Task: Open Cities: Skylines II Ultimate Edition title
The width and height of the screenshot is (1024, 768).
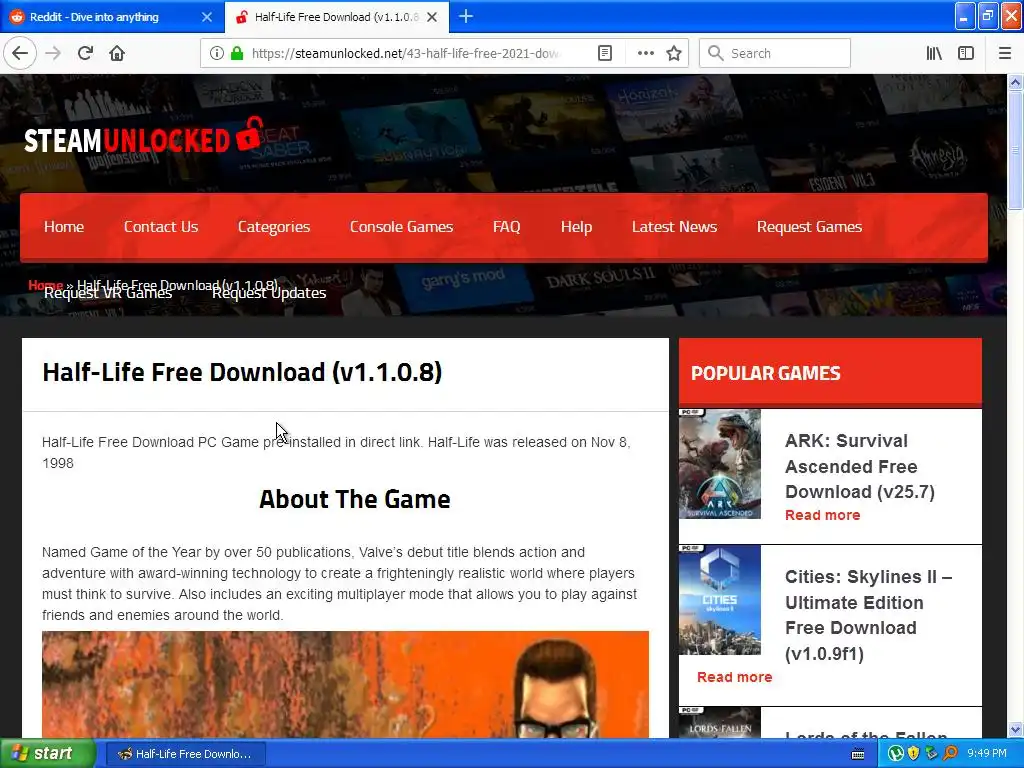Action: tap(869, 615)
